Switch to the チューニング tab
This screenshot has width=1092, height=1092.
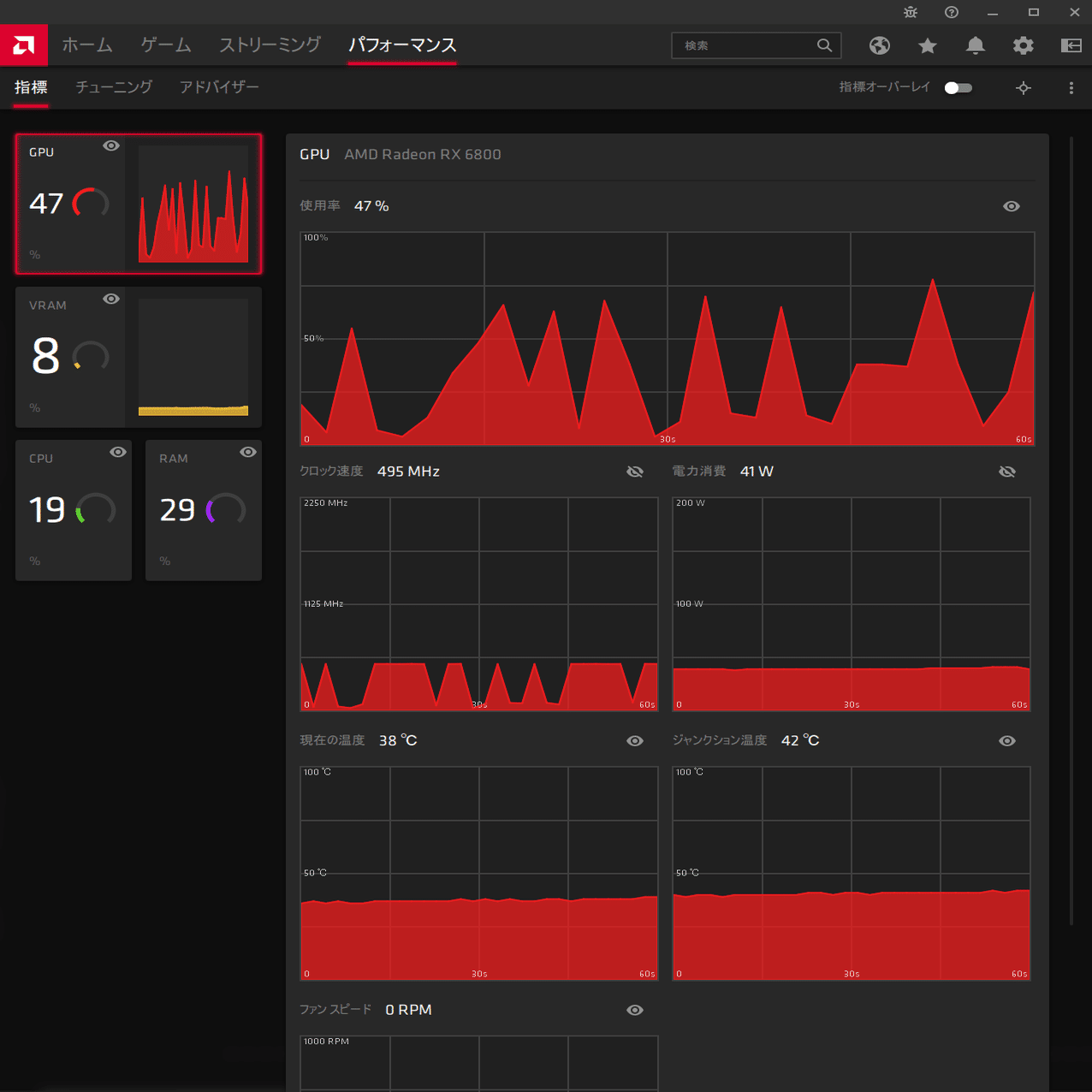114,87
